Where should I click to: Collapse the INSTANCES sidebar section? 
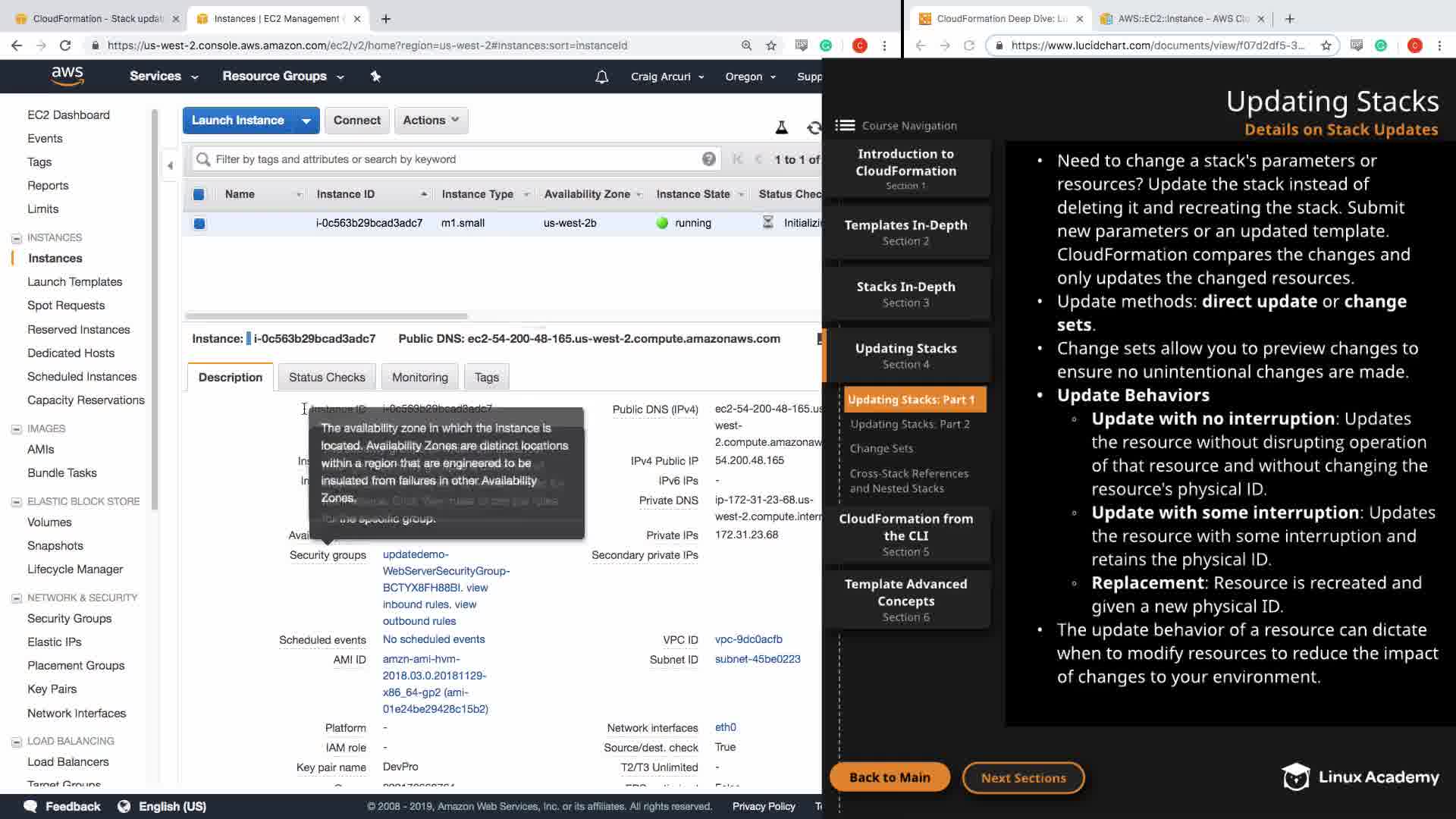coord(16,238)
